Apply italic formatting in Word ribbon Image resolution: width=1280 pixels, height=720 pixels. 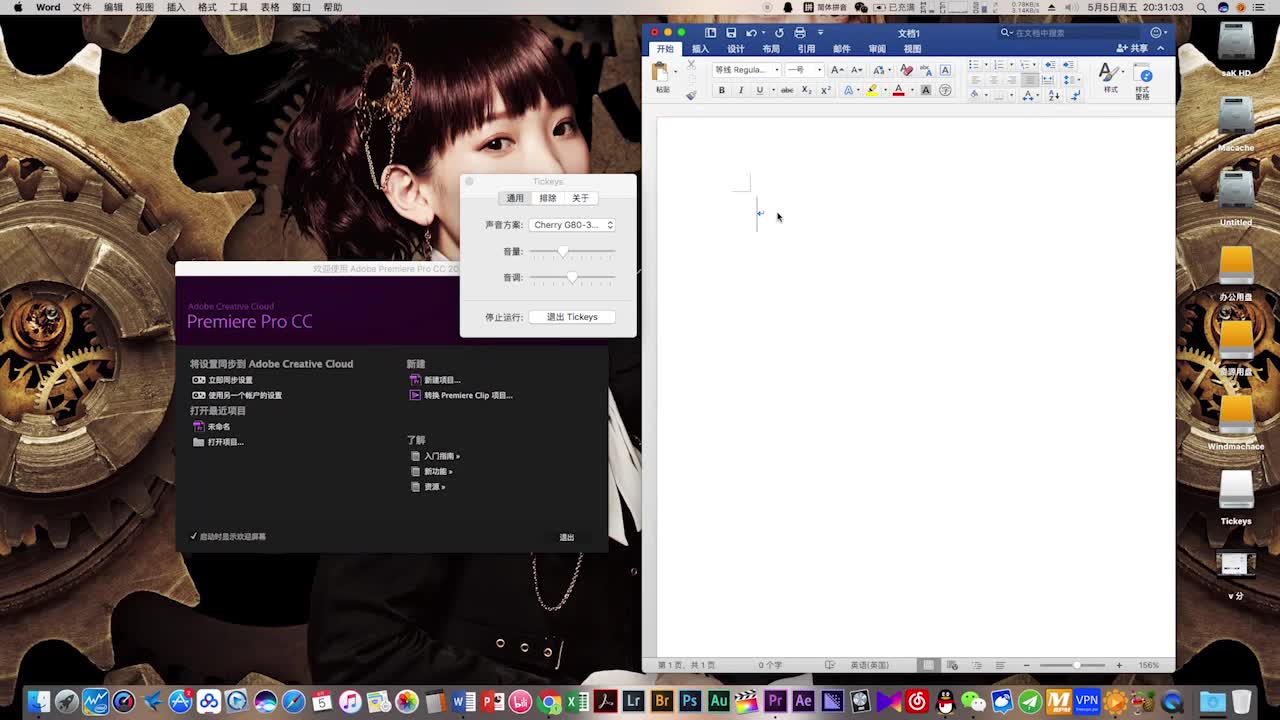click(741, 90)
